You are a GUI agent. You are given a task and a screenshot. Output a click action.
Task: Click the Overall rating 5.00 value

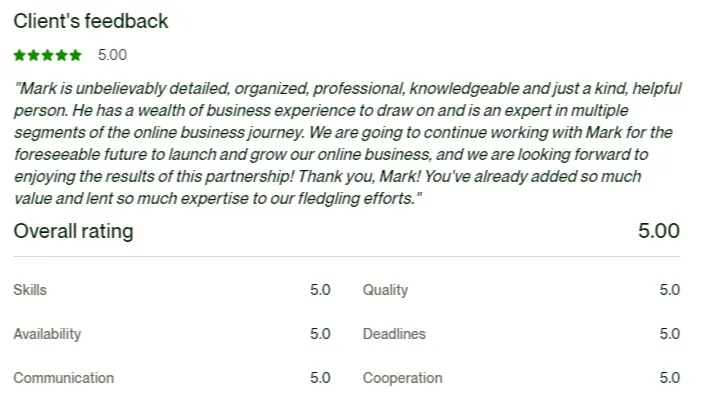click(659, 231)
